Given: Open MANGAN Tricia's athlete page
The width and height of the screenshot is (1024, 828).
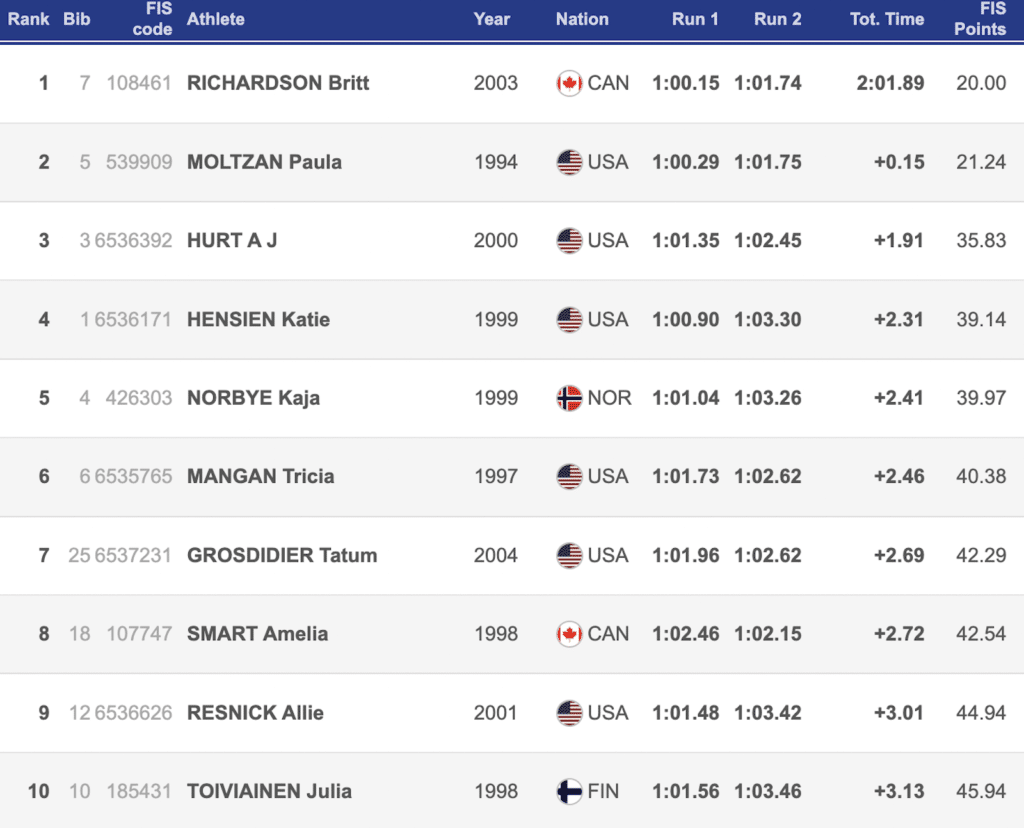Looking at the screenshot, I should (260, 477).
